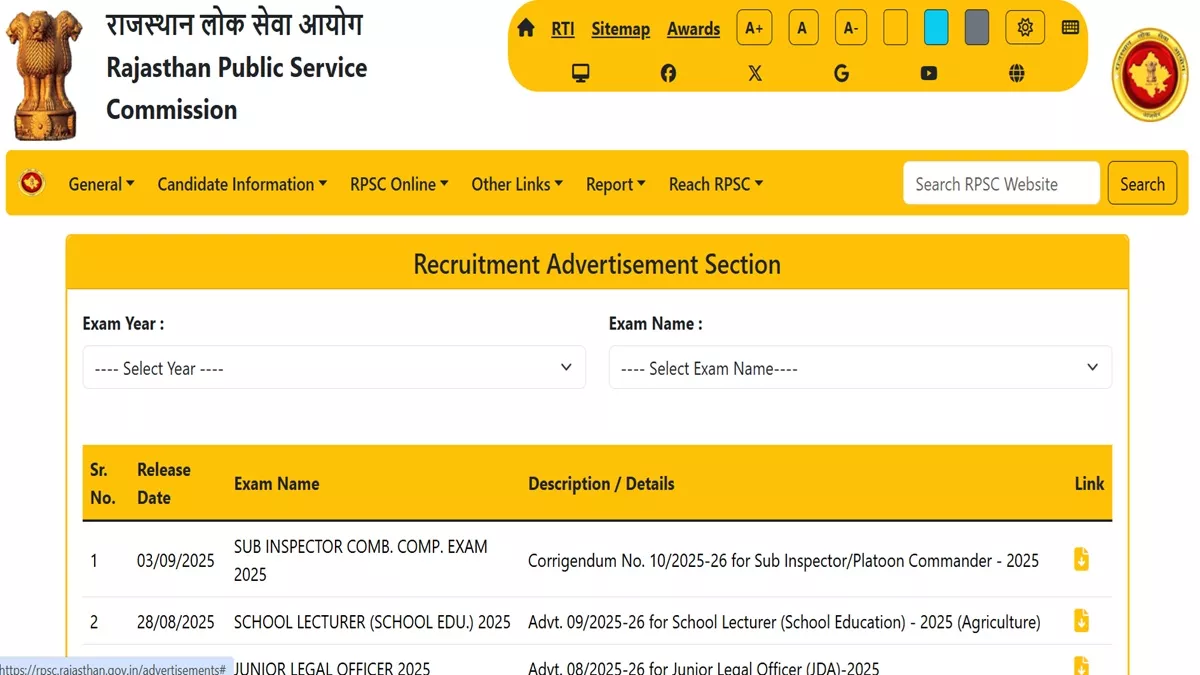Click the Search button

point(1142,184)
